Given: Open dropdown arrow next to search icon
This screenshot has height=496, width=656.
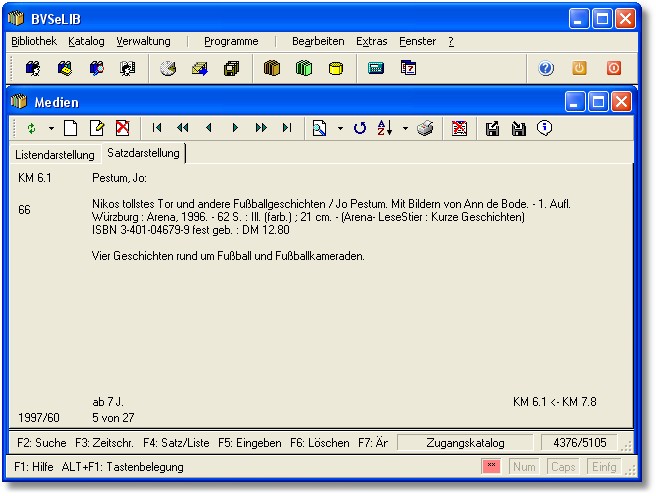Looking at the screenshot, I should coord(340,128).
